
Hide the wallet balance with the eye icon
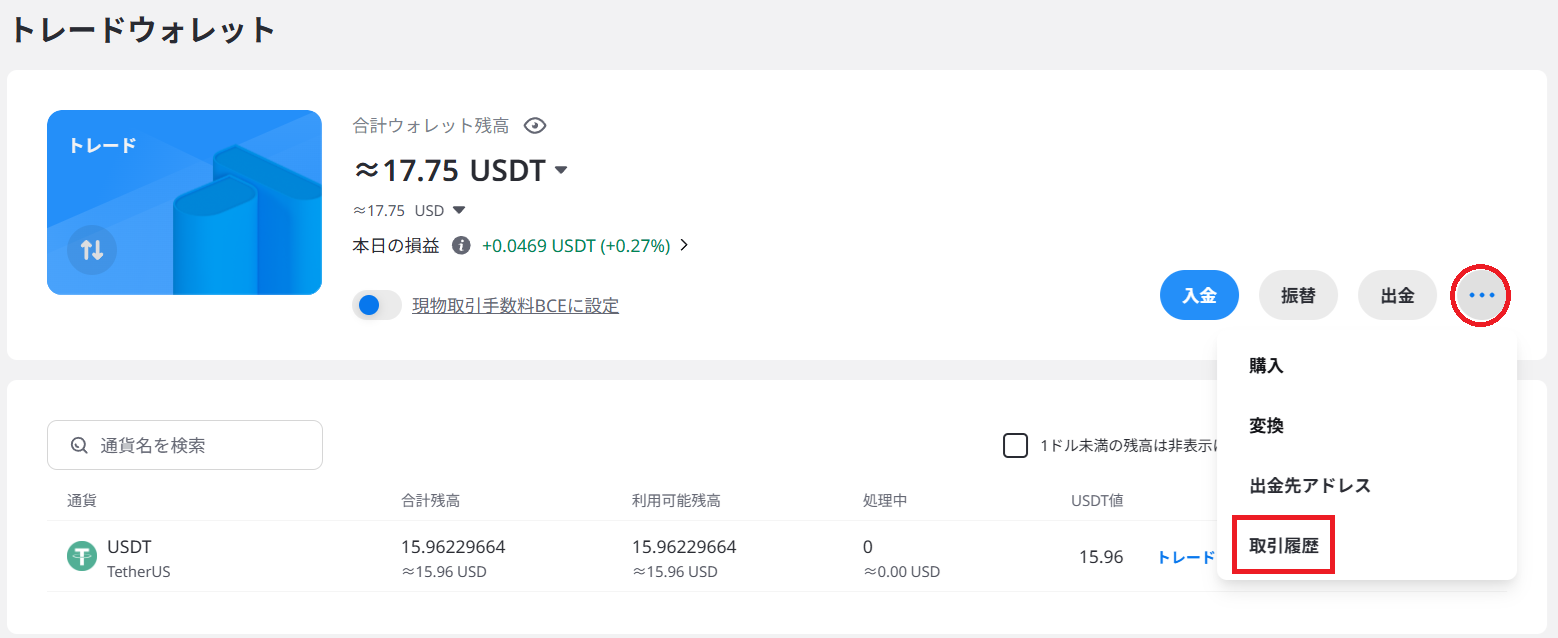coord(535,125)
